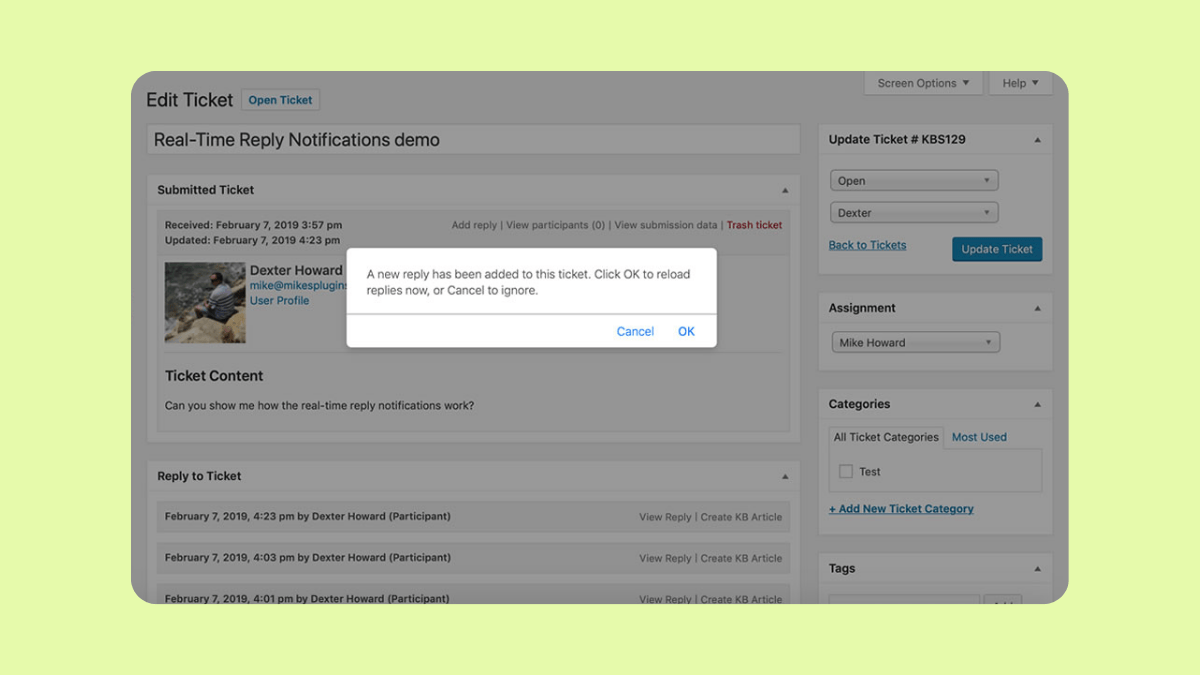Click the Trash ticket link
The height and width of the screenshot is (675, 1200).
coord(754,225)
